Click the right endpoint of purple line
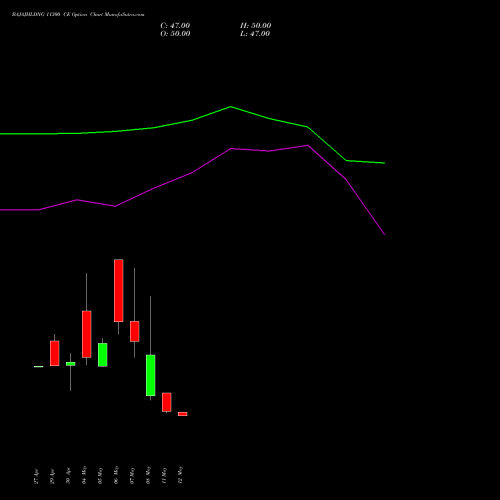This screenshot has height=500, width=500. 385,235
